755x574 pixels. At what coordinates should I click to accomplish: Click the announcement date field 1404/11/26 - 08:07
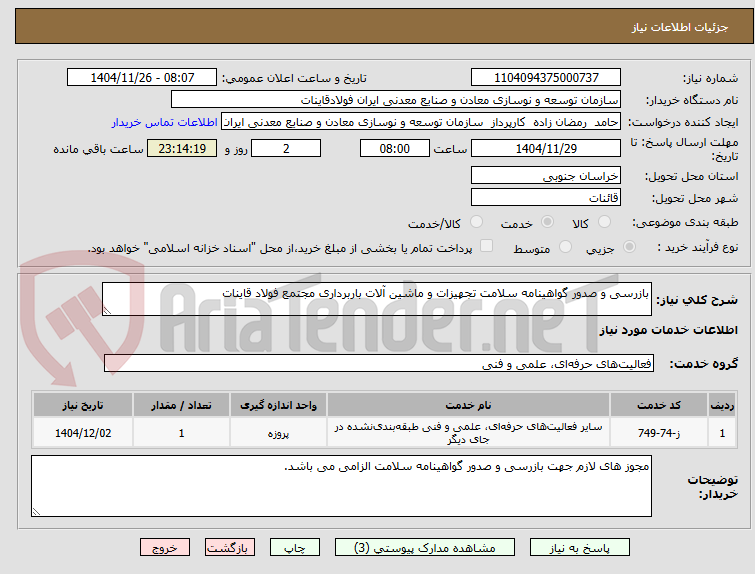(x=142, y=78)
